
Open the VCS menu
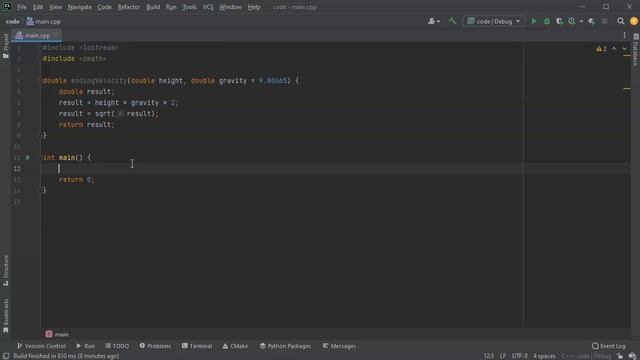[x=208, y=7]
